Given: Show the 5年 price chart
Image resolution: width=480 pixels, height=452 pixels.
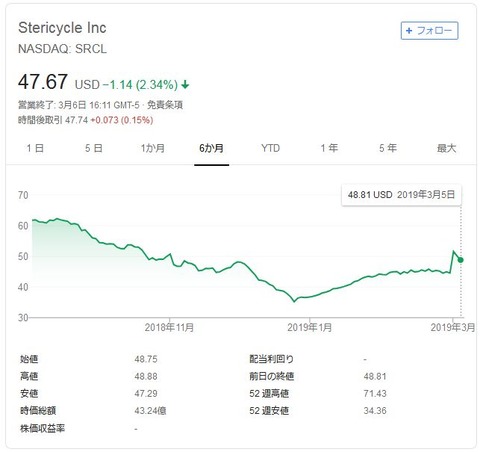Looking at the screenshot, I should pyautogui.click(x=388, y=148).
